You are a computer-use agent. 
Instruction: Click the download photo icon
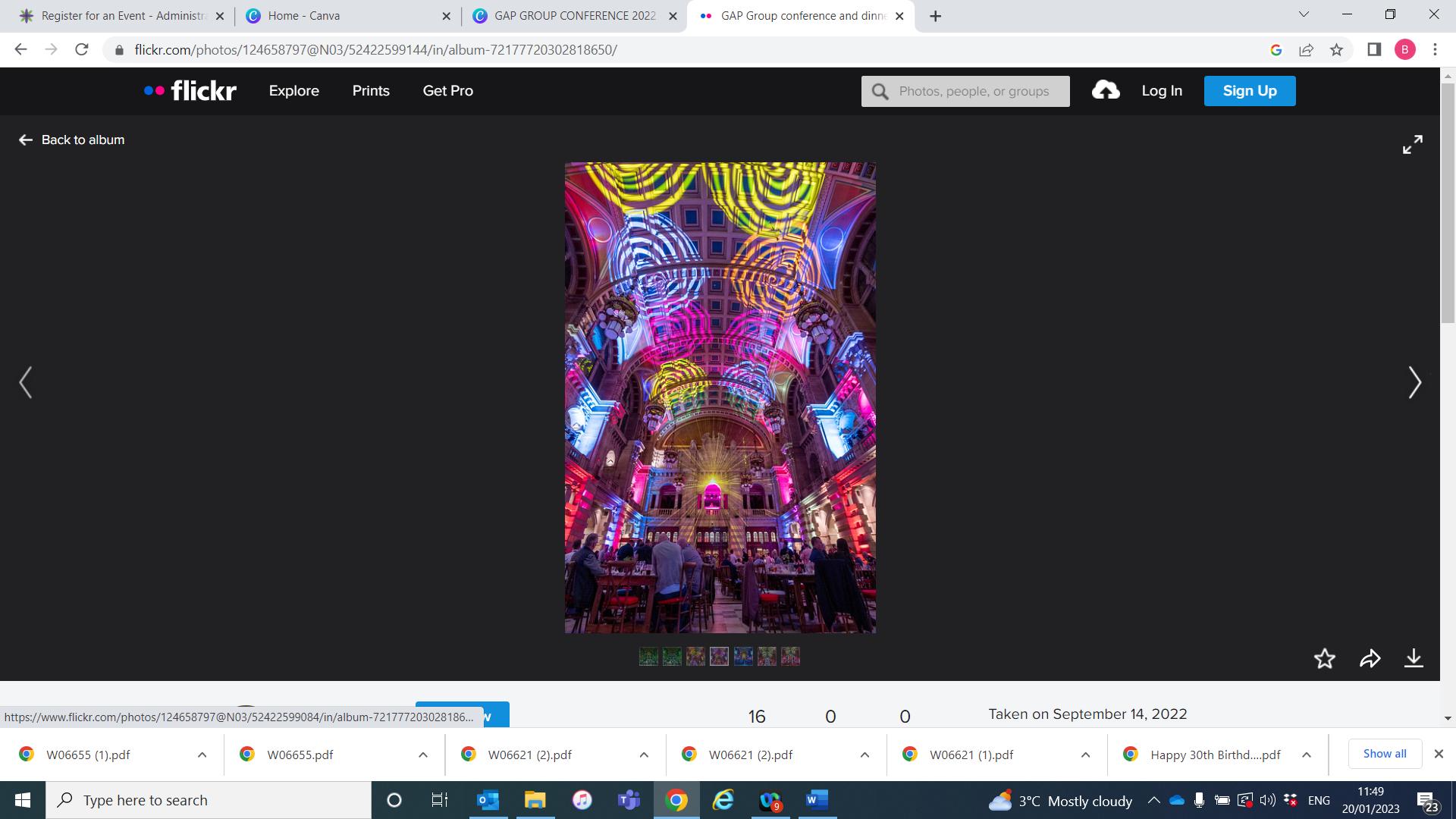click(1414, 658)
